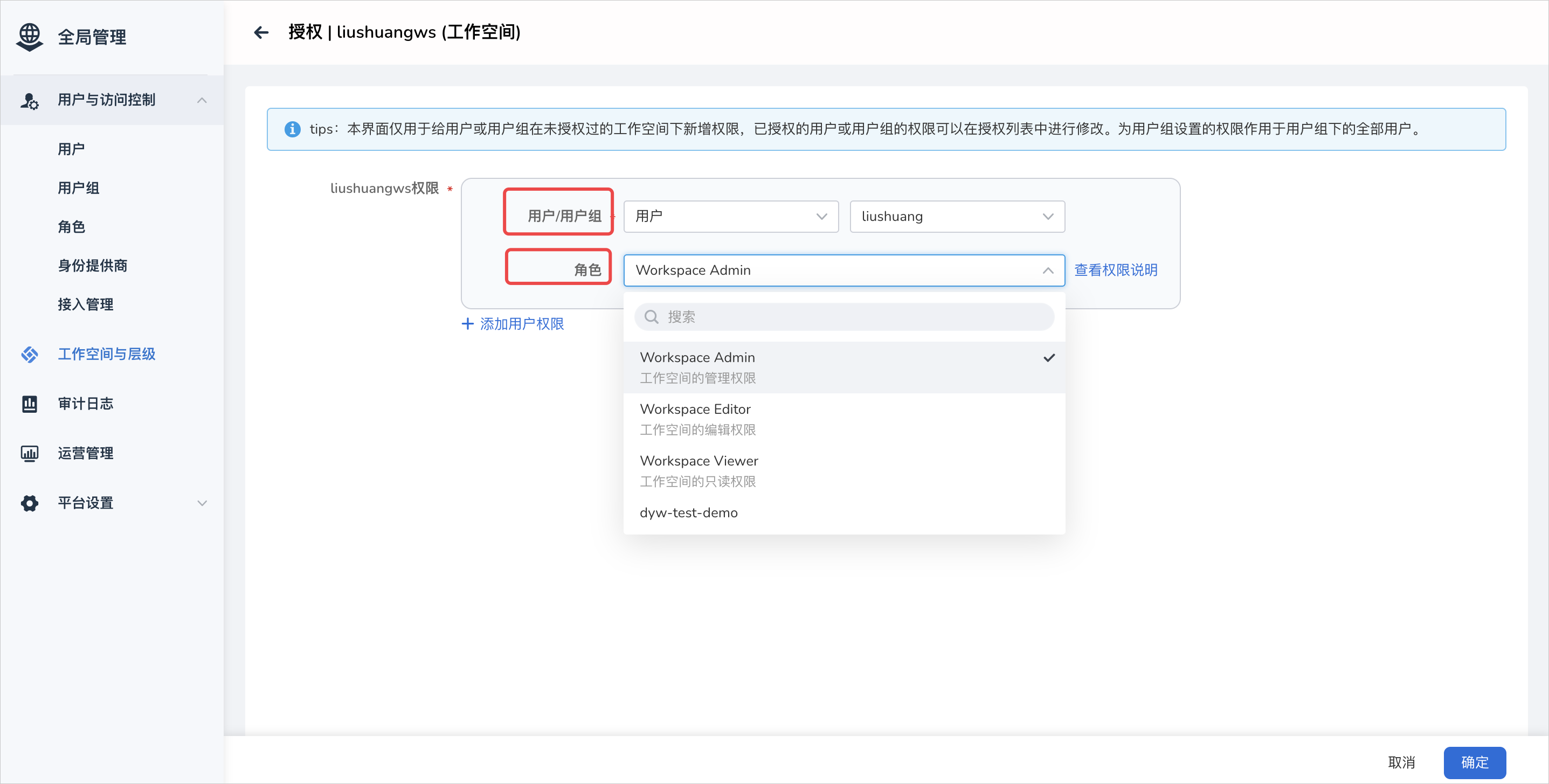
Task: Select dyw-test-demo role option
Action: pos(688,513)
